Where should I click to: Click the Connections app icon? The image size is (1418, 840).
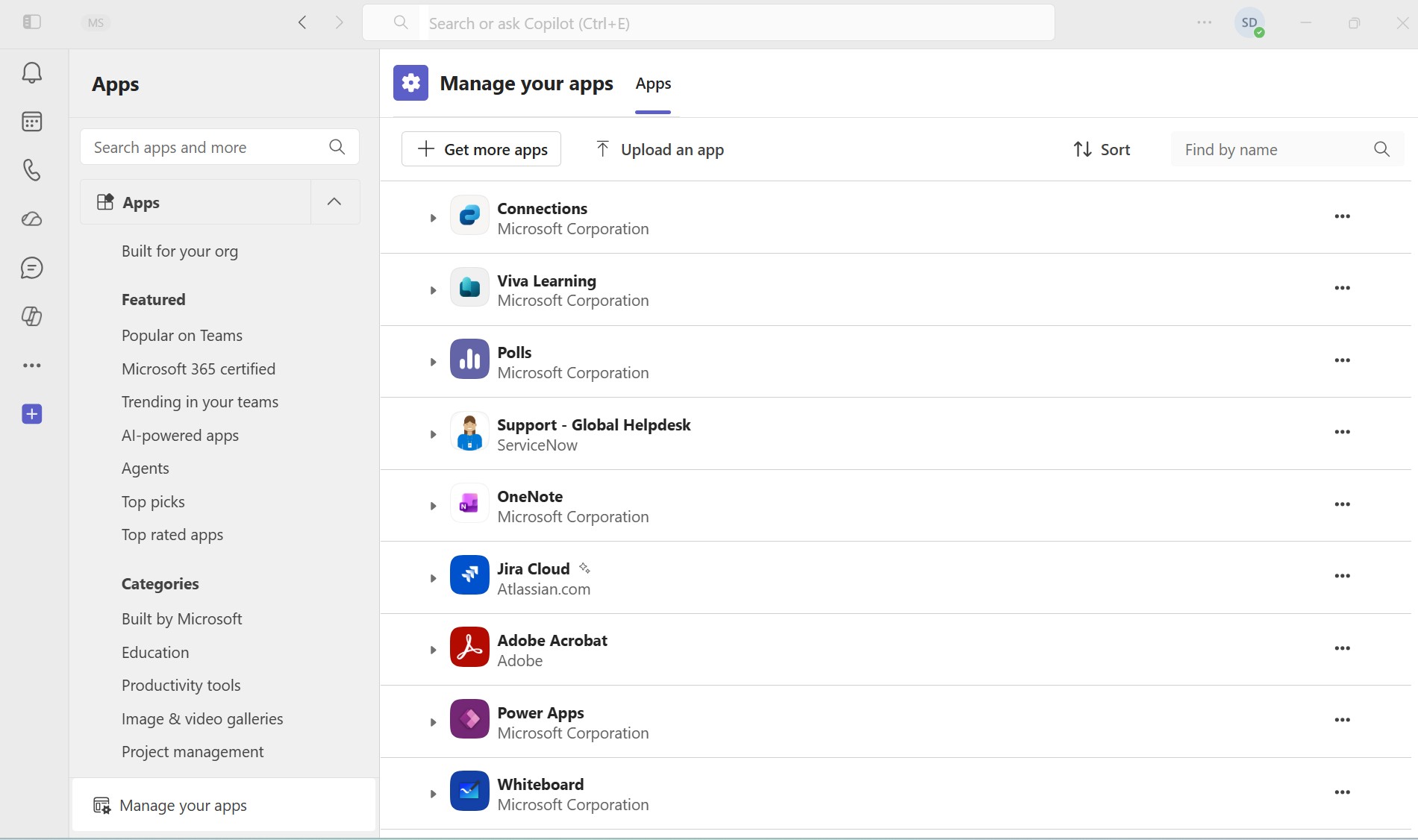point(469,216)
